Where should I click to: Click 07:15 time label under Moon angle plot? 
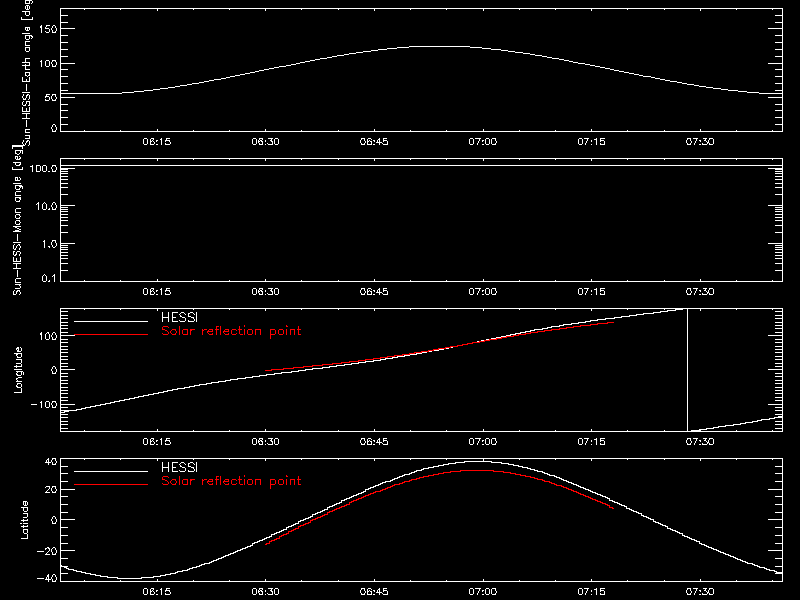pos(591,292)
